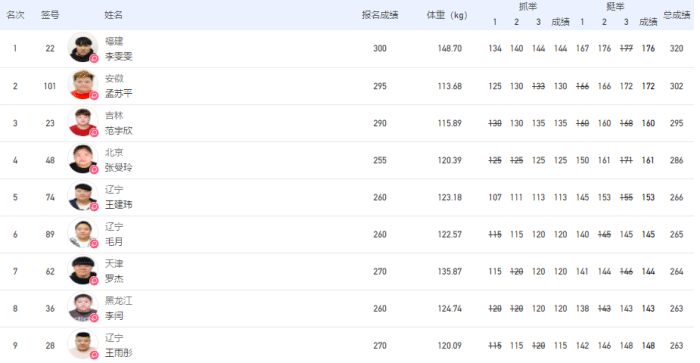Open the 安徽 athlete's profile photo

(x=83, y=84)
